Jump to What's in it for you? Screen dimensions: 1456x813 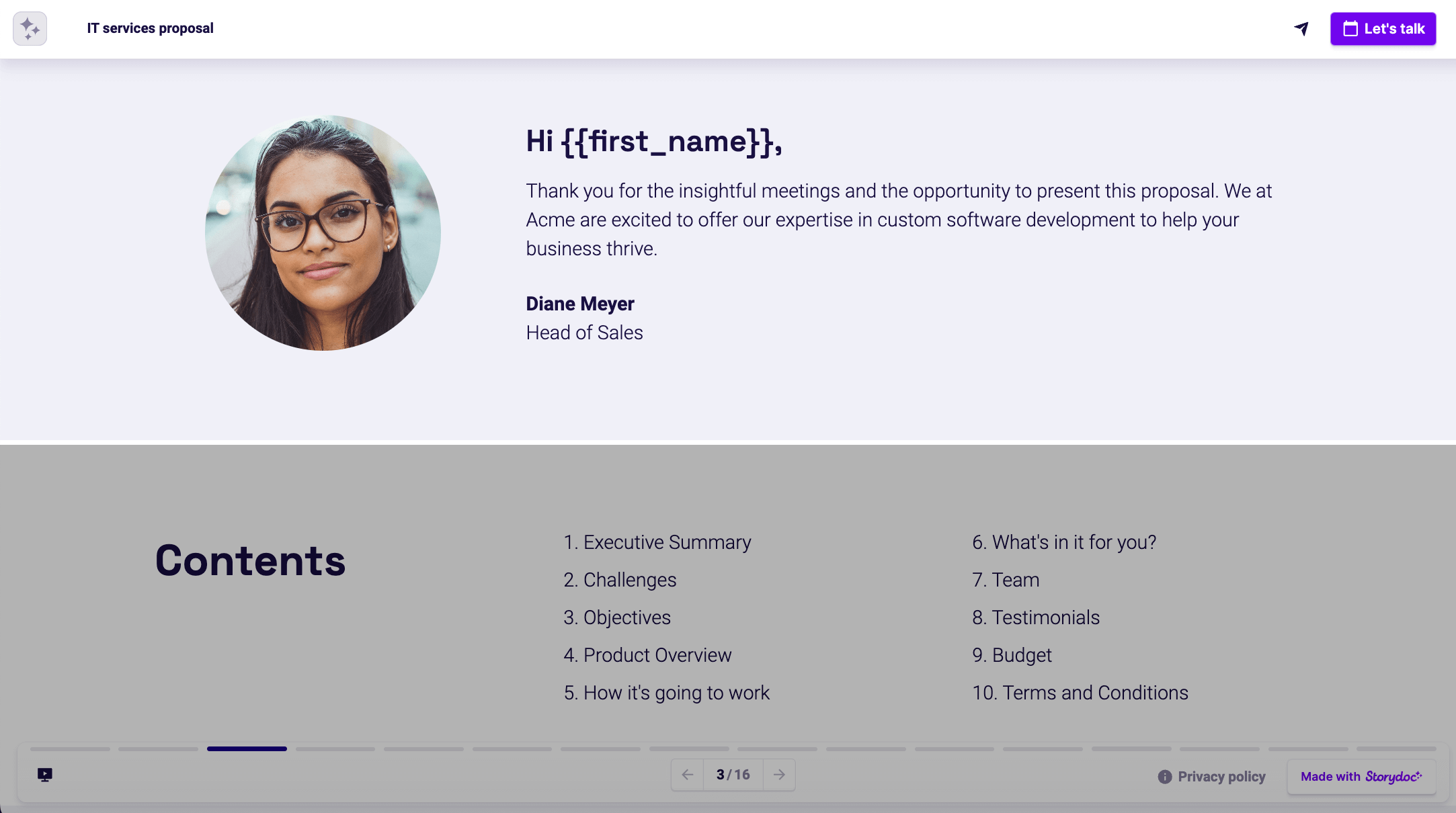(x=1063, y=542)
